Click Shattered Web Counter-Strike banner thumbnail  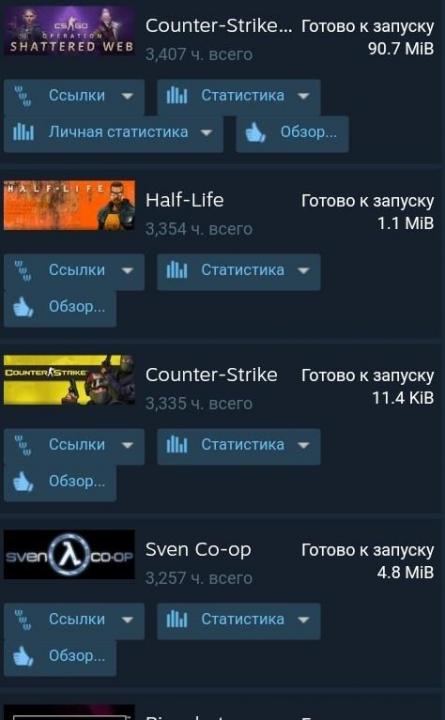(x=69, y=30)
